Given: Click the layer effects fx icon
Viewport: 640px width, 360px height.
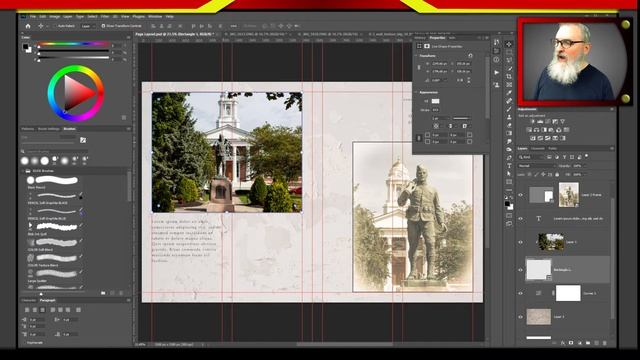Looking at the screenshot, I should coord(563,343).
